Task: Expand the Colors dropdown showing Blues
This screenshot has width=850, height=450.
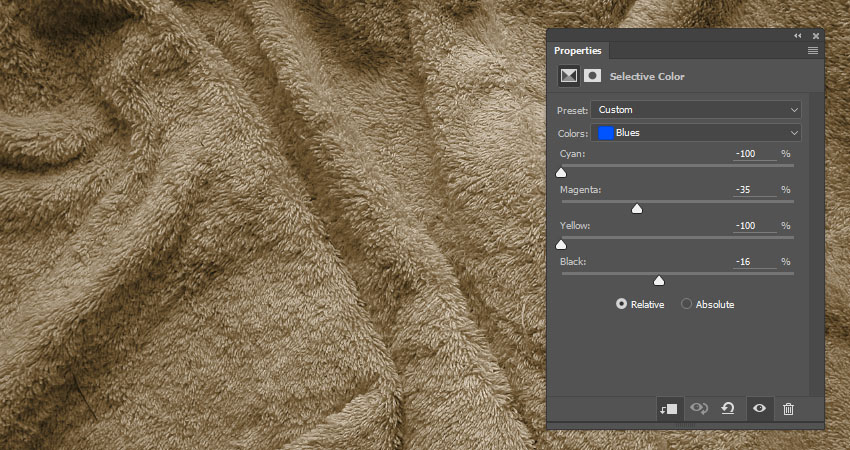Action: pyautogui.click(x=696, y=132)
